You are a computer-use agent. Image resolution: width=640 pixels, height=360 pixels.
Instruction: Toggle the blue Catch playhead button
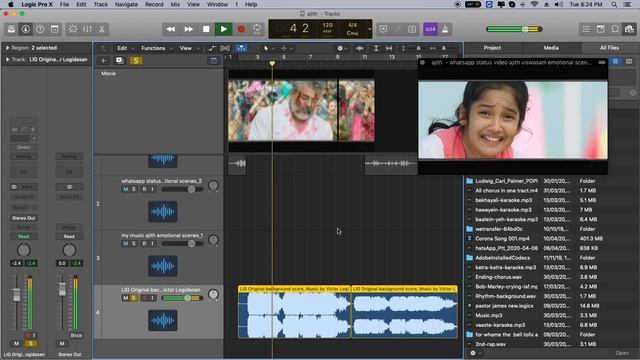242,48
